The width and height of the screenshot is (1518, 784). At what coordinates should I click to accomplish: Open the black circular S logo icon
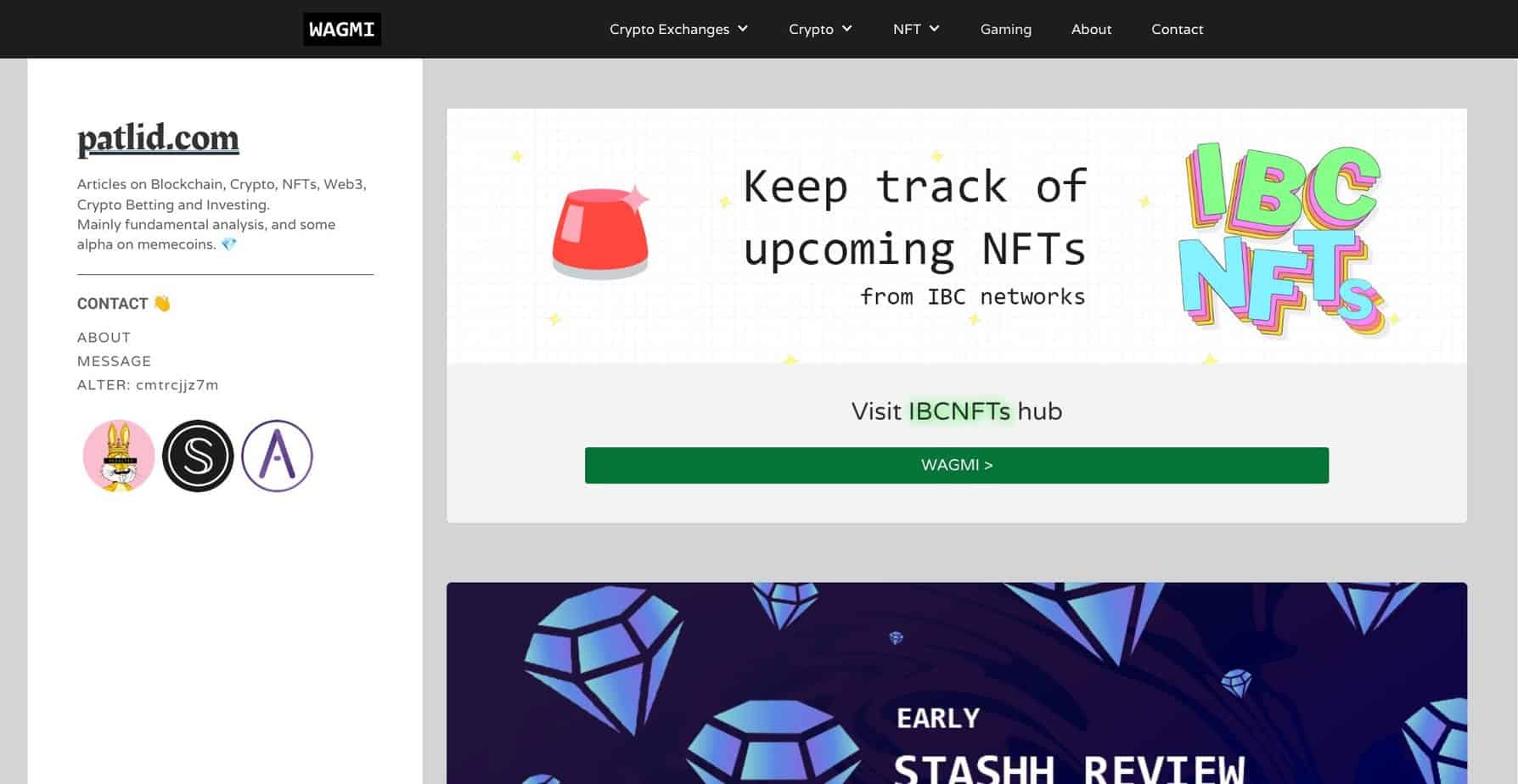(198, 456)
